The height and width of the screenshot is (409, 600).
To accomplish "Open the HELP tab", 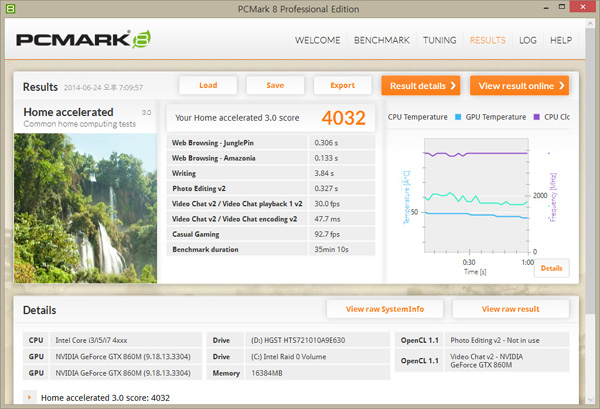I will tap(561, 40).
